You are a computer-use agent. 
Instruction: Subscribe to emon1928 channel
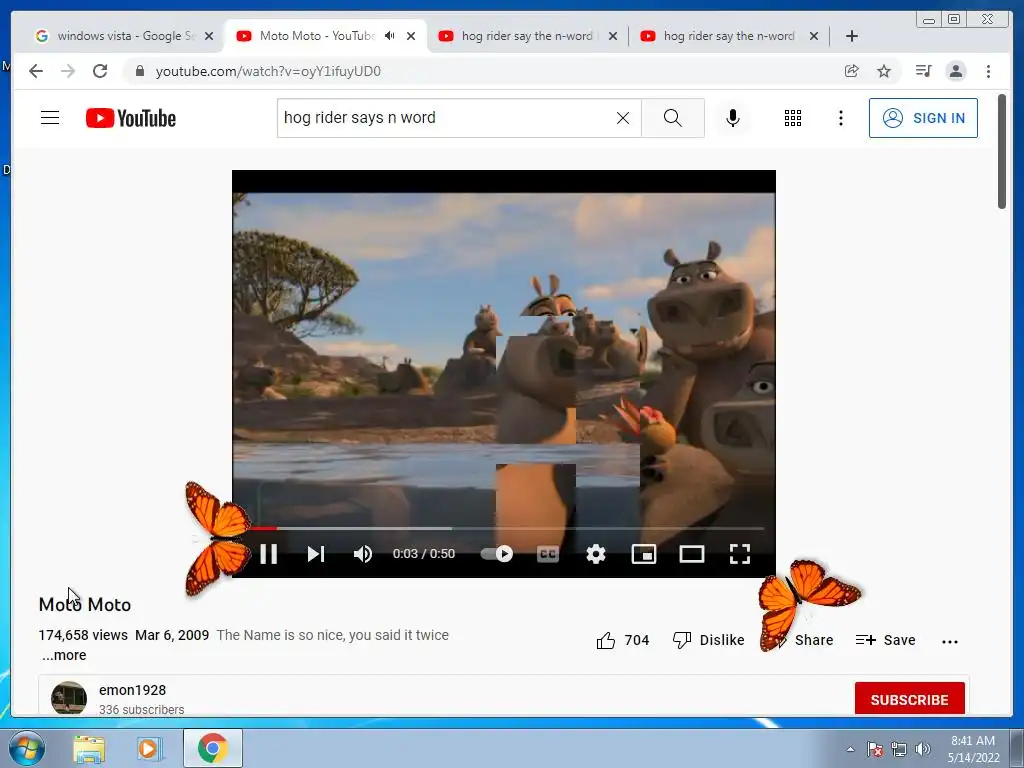909,699
